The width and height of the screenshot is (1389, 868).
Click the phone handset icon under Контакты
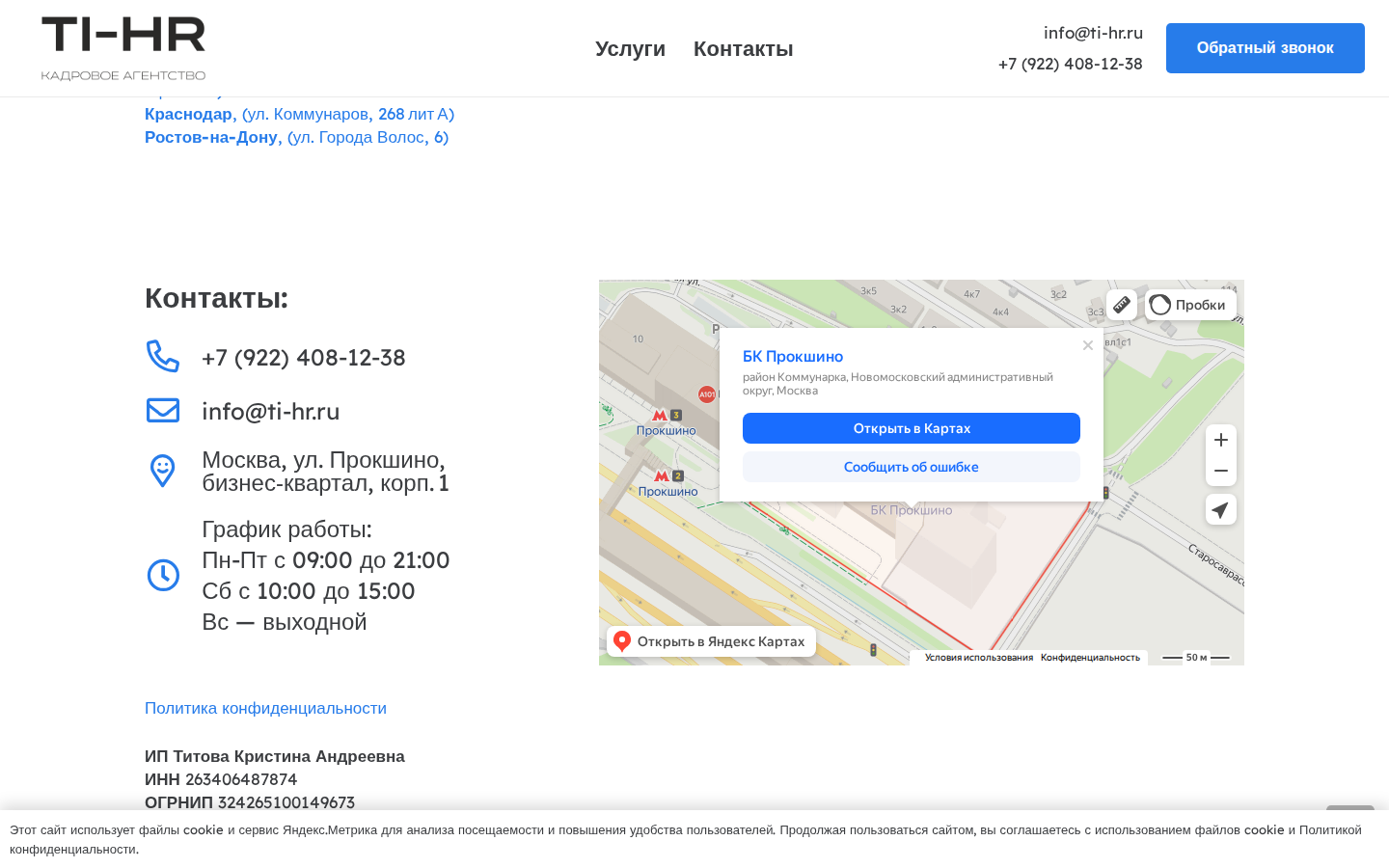coord(163,356)
